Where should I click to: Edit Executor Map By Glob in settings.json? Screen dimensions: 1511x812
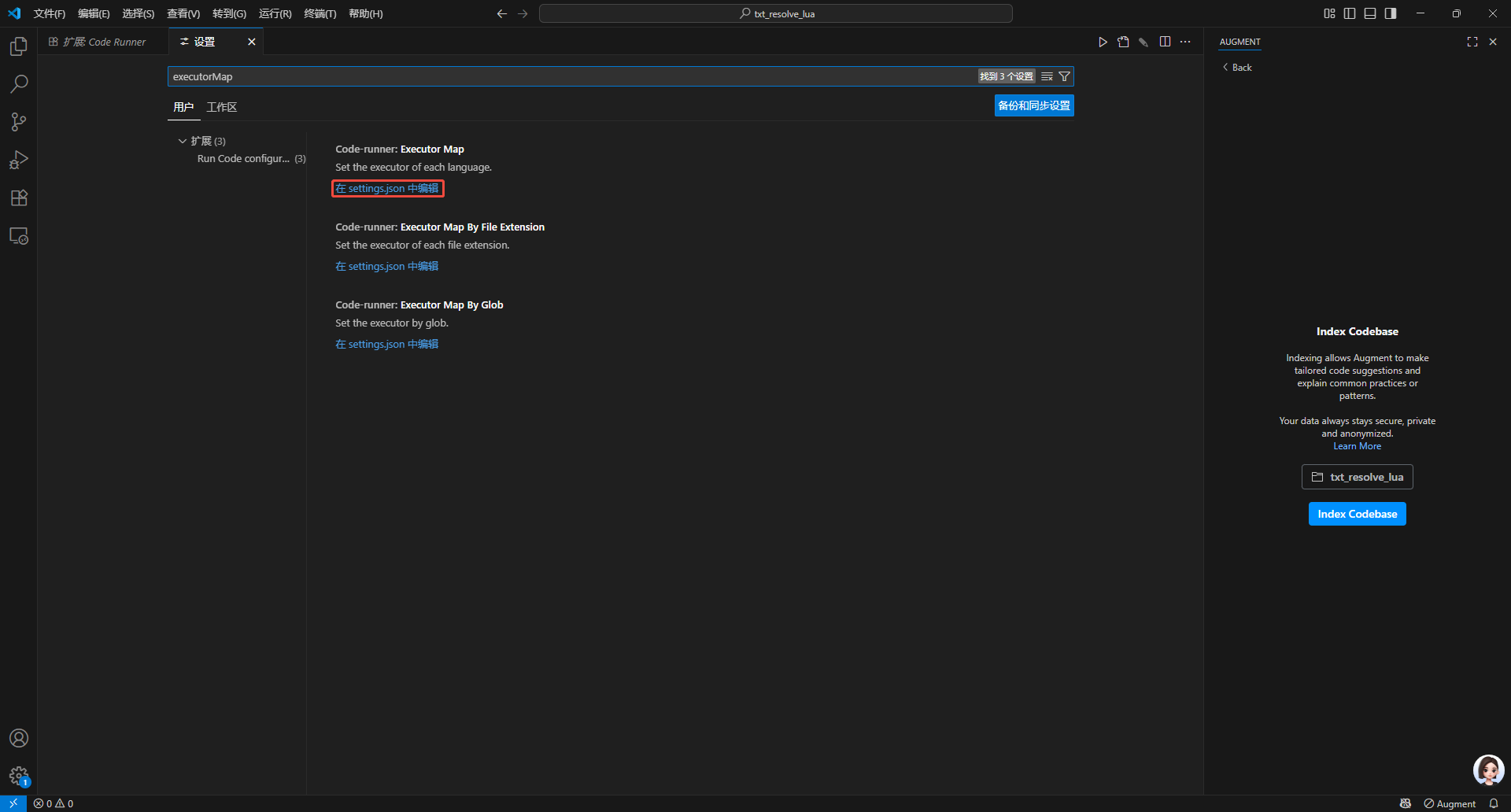tap(387, 344)
